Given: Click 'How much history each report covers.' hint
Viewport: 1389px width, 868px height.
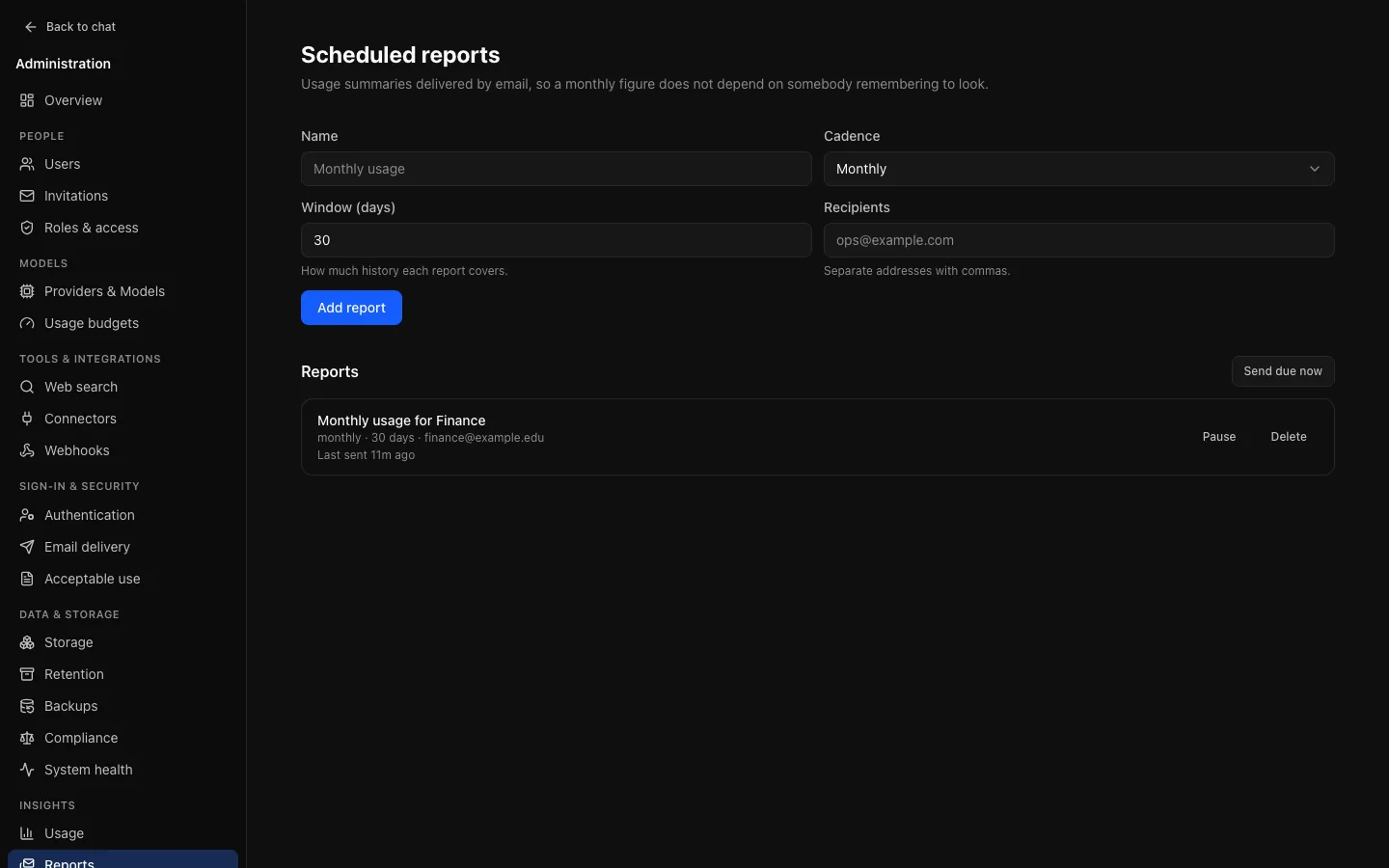Looking at the screenshot, I should [404, 271].
